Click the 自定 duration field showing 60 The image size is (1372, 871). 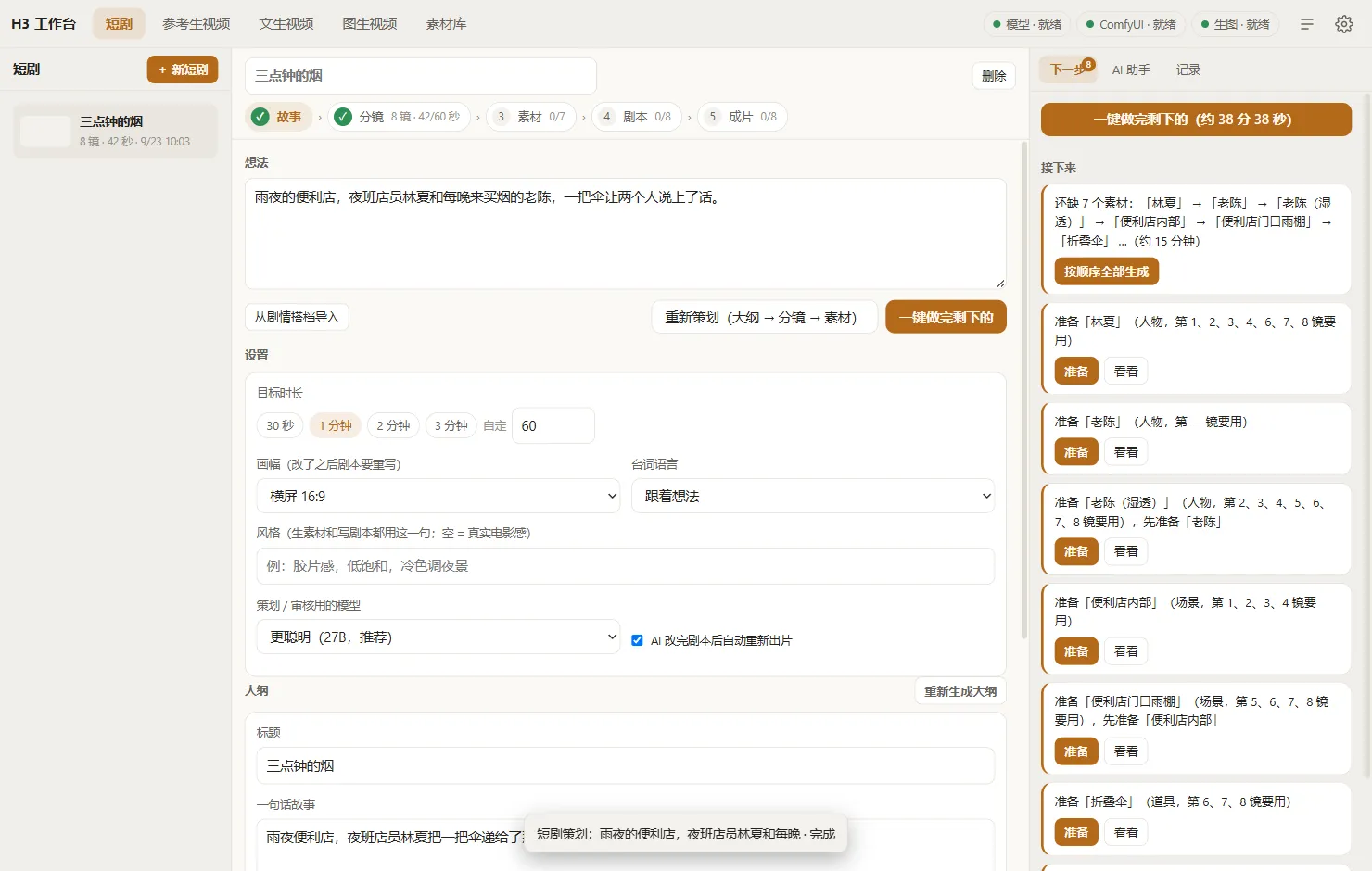[553, 426]
